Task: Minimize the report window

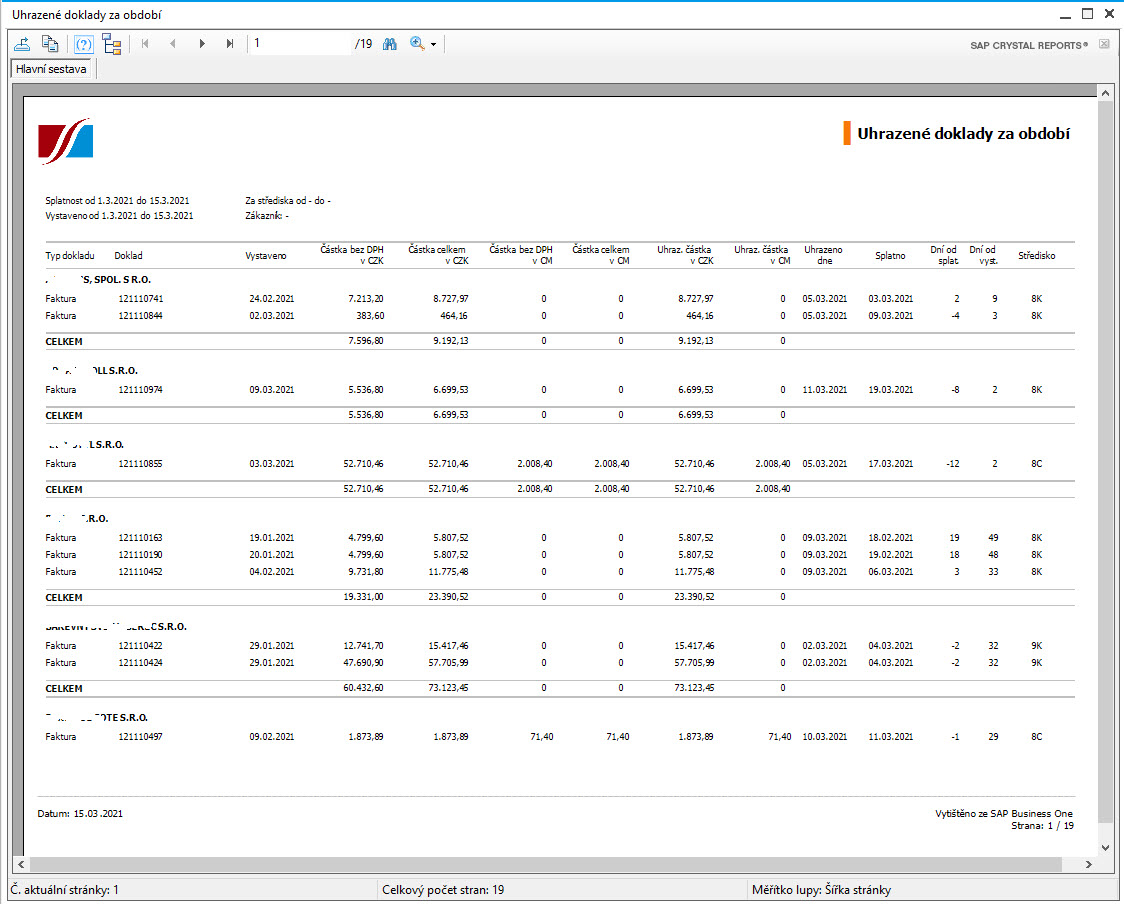Action: [1065, 15]
